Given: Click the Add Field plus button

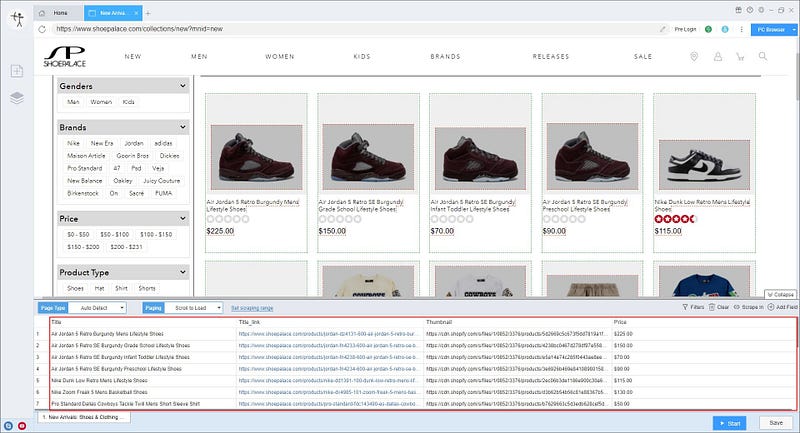Looking at the screenshot, I should (783, 307).
